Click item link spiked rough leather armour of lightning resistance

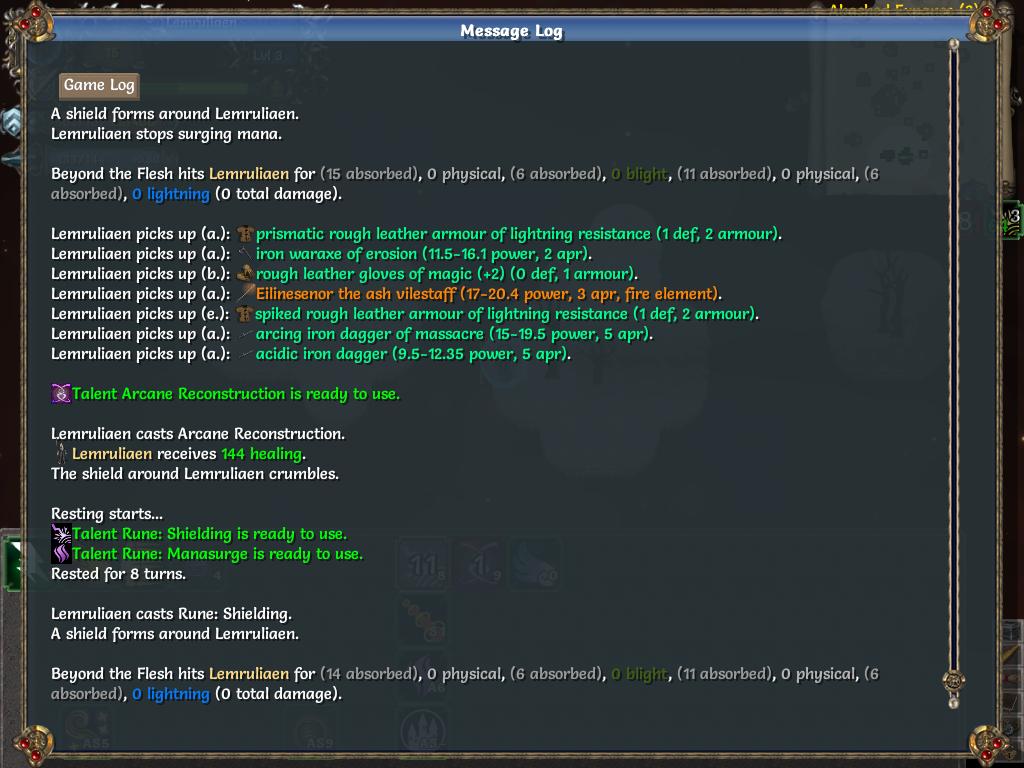coord(507,314)
